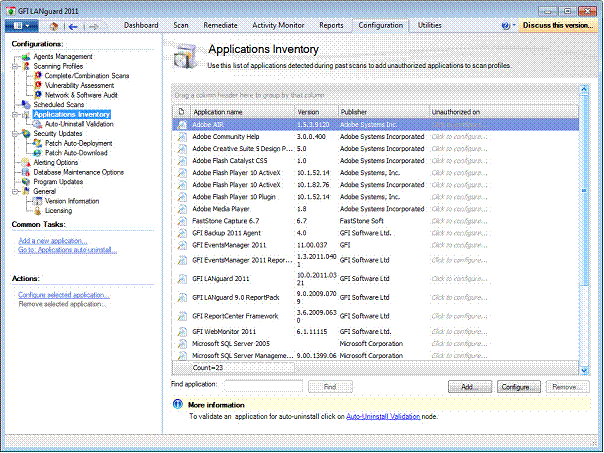
Task: Open the Remediate tab
Action: point(220,25)
